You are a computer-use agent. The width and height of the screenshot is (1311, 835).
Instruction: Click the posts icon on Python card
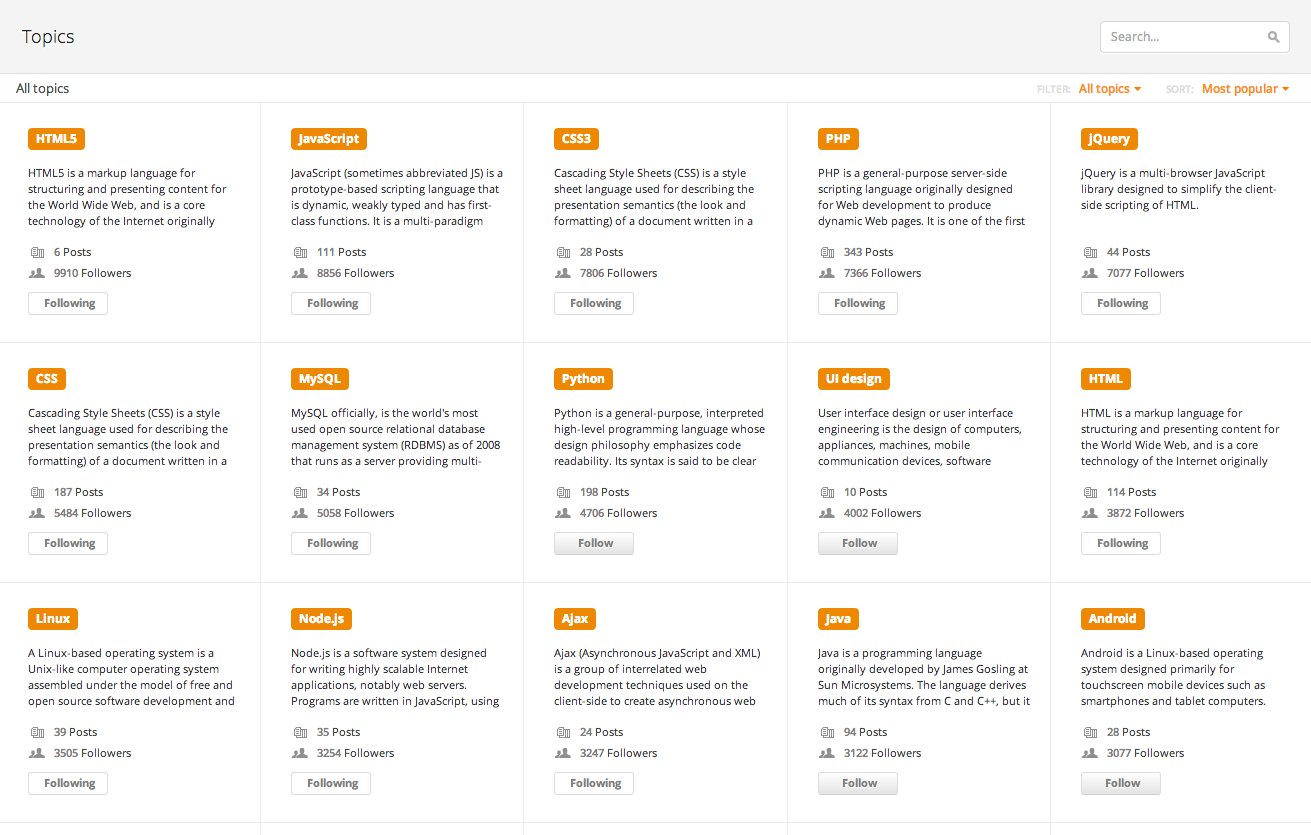[563, 492]
